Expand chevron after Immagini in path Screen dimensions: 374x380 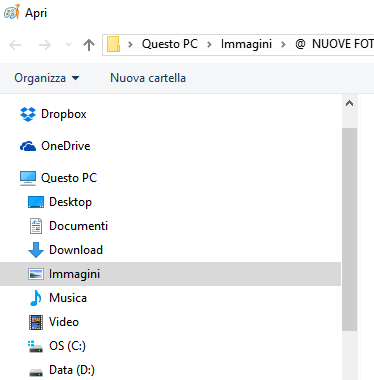(283, 44)
